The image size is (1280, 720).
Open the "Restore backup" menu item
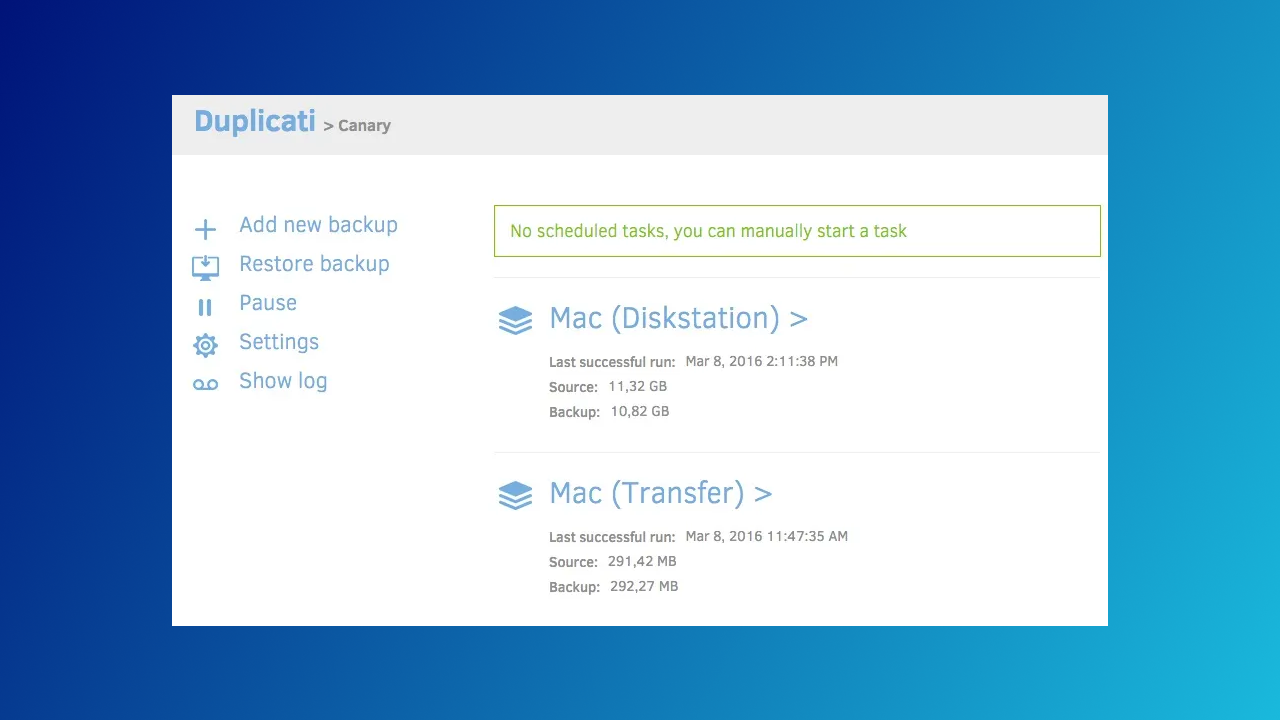pyautogui.click(x=314, y=264)
